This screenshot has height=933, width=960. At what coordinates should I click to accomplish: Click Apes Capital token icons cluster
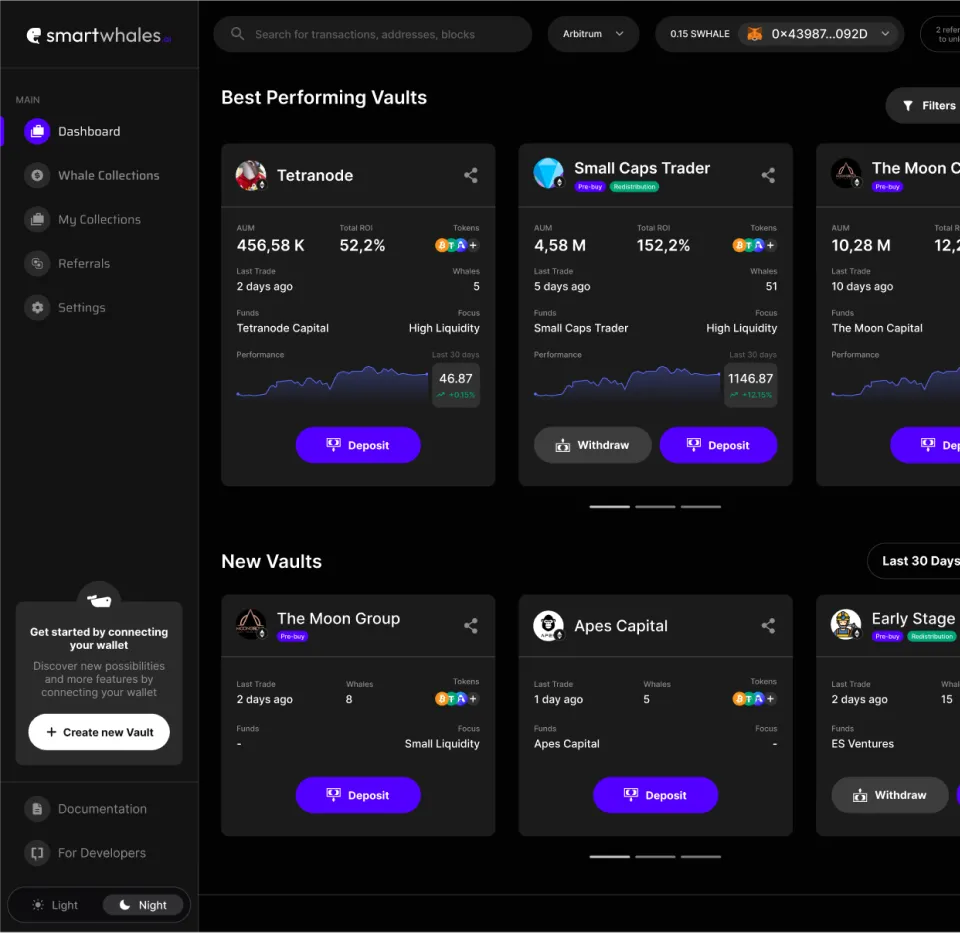point(754,699)
